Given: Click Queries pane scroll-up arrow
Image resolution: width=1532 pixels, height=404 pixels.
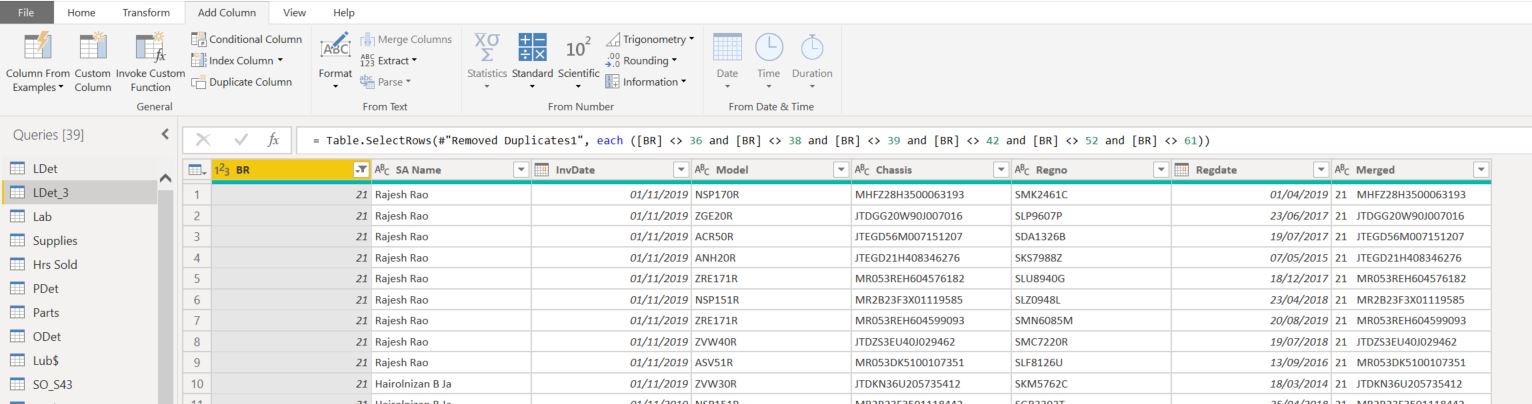Looking at the screenshot, I should [x=165, y=178].
